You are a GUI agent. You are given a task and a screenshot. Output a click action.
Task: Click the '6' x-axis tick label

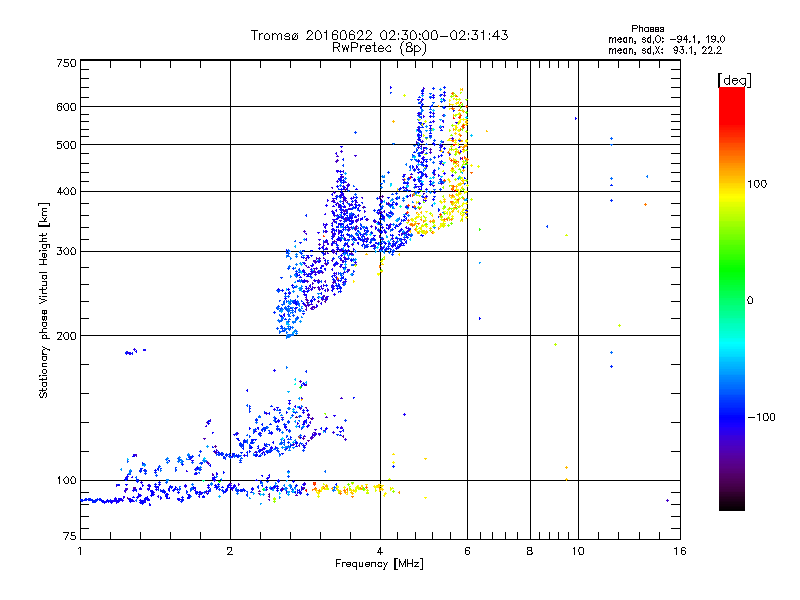click(467, 551)
